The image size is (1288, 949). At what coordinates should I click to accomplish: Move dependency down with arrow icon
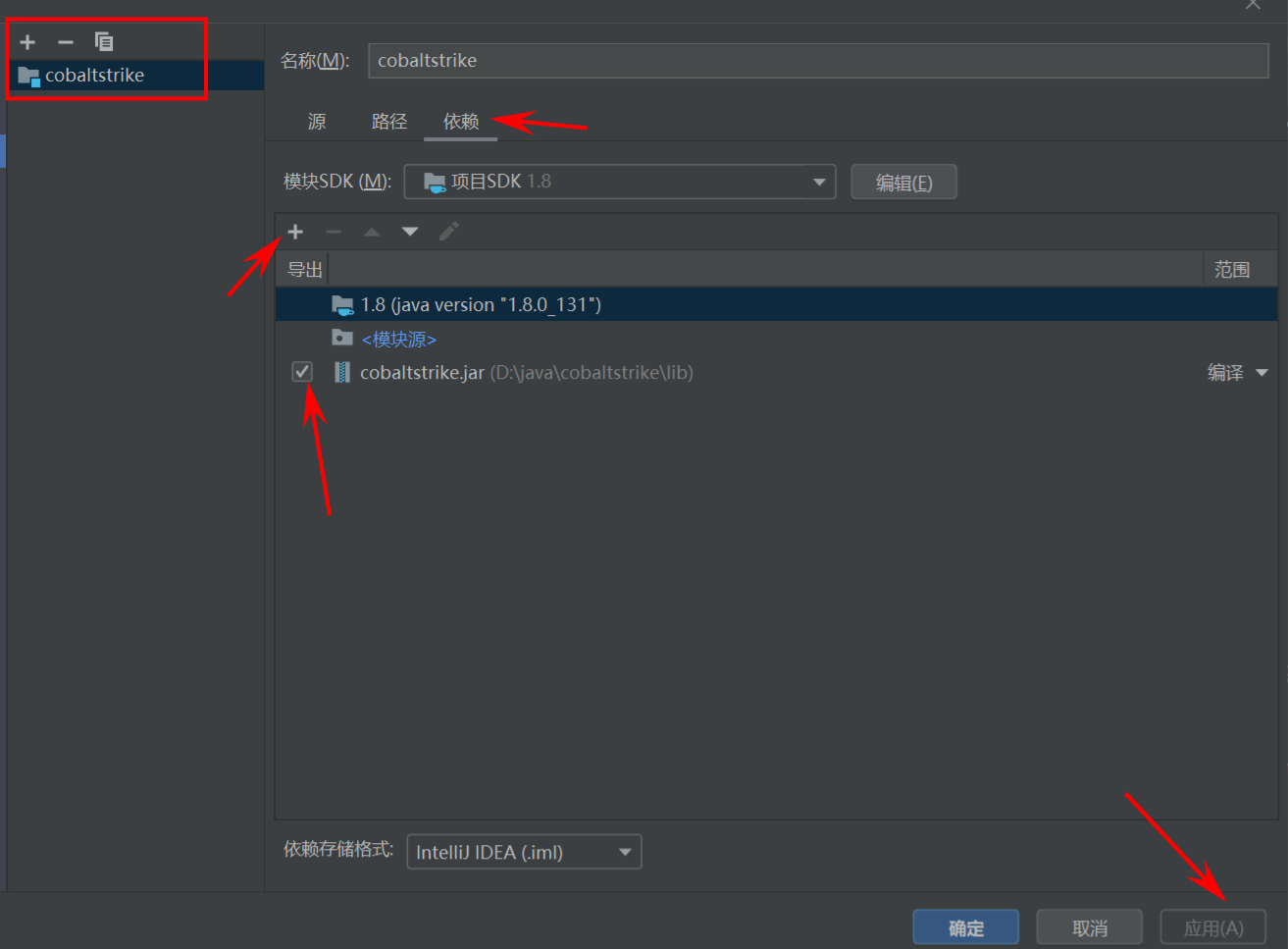(x=410, y=232)
